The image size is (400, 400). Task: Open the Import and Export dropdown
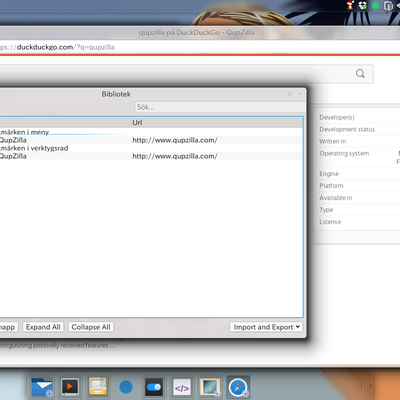point(266,327)
